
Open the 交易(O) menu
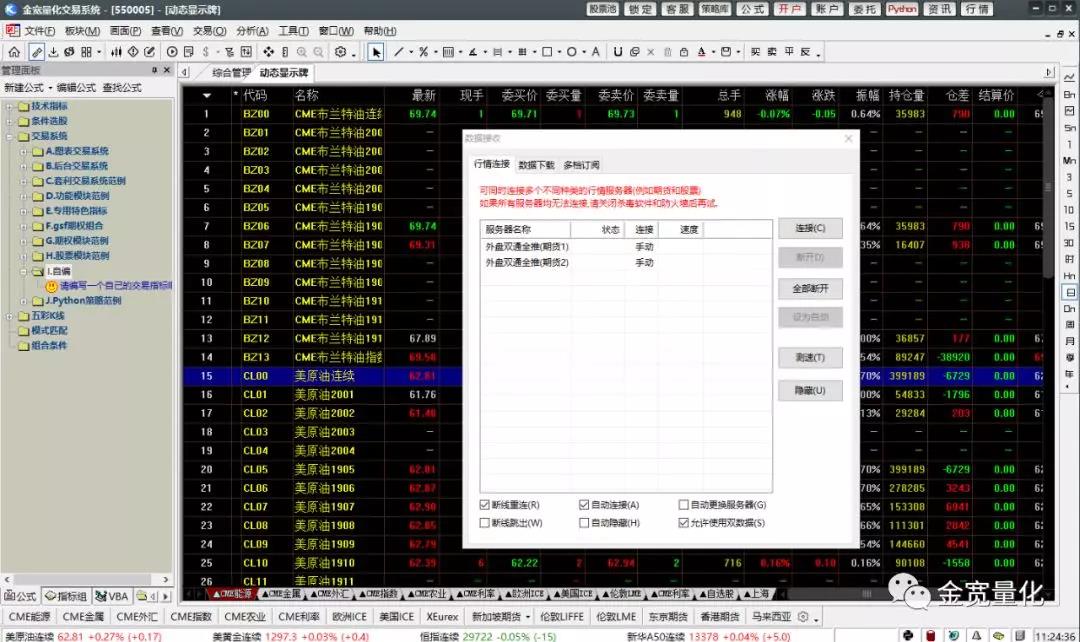(x=209, y=31)
